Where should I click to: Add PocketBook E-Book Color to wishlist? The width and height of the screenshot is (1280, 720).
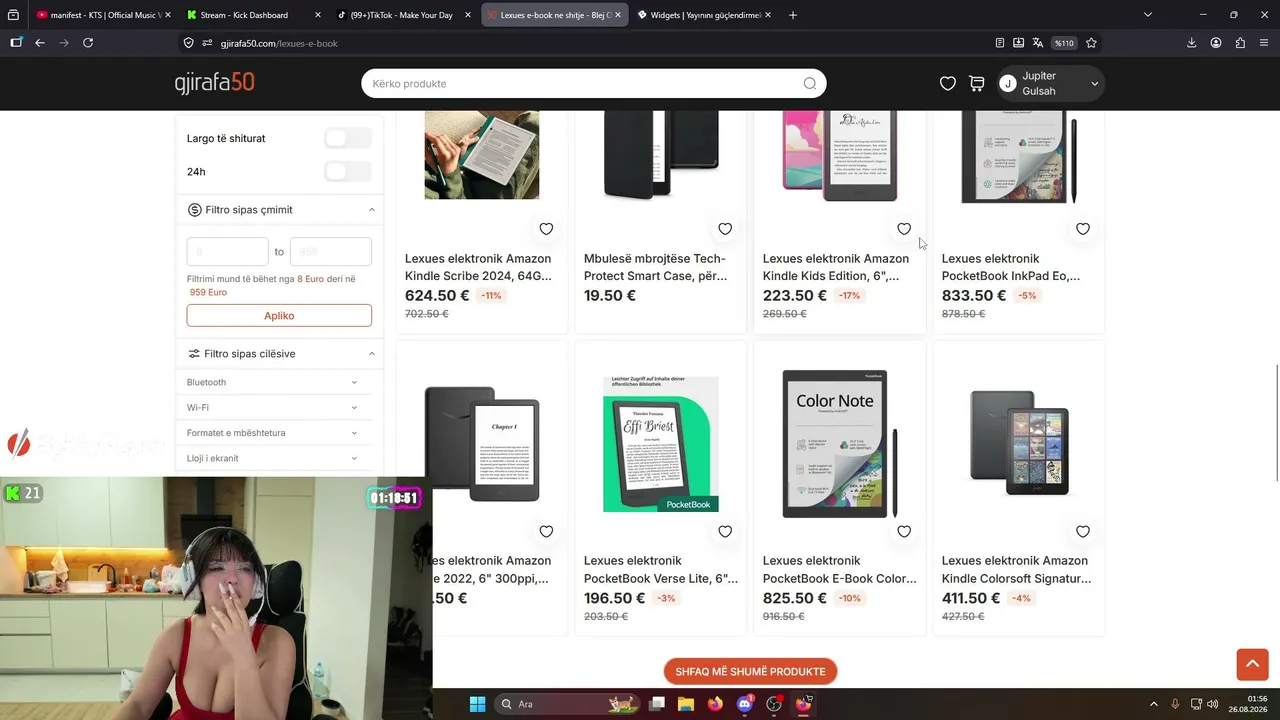pos(904,532)
